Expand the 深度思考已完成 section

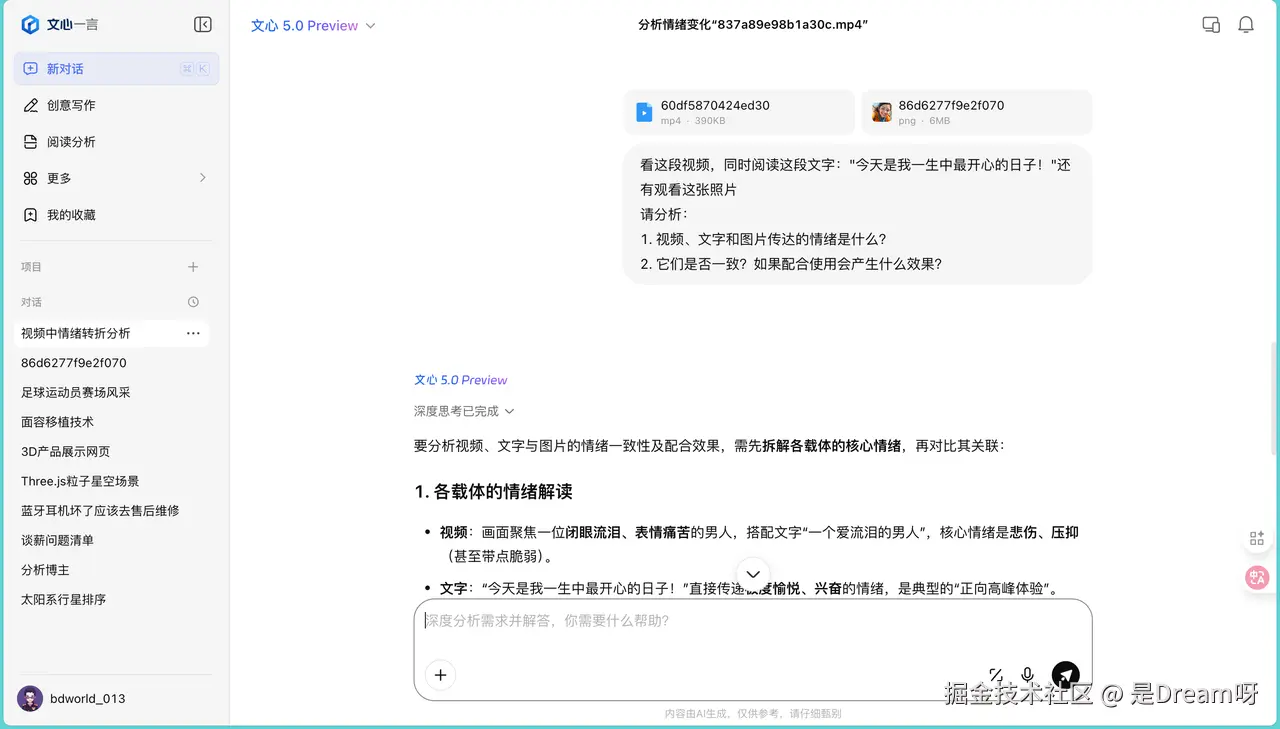pos(464,411)
